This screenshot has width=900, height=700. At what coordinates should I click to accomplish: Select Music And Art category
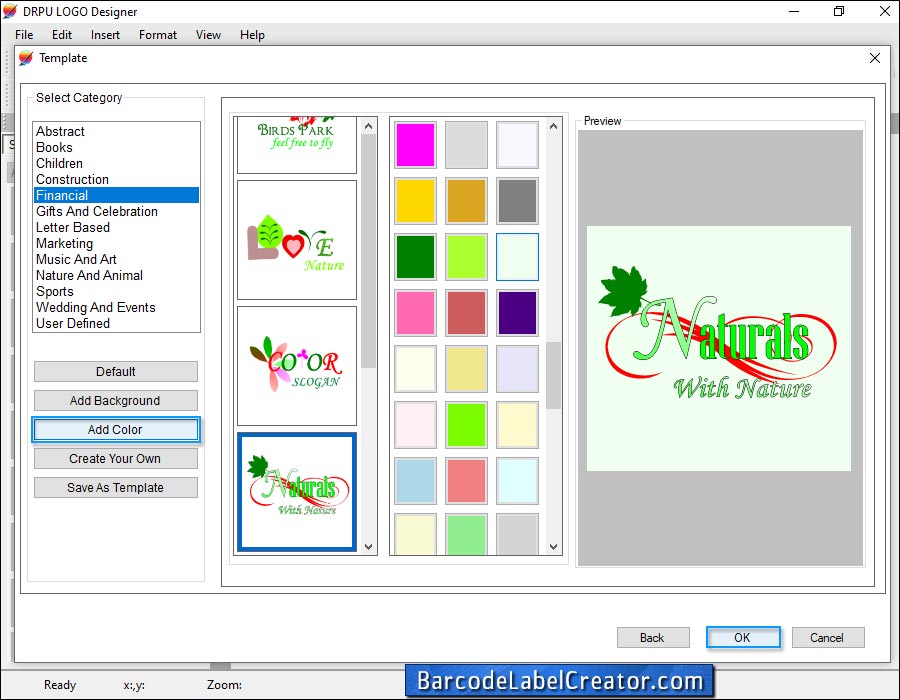tap(117, 259)
